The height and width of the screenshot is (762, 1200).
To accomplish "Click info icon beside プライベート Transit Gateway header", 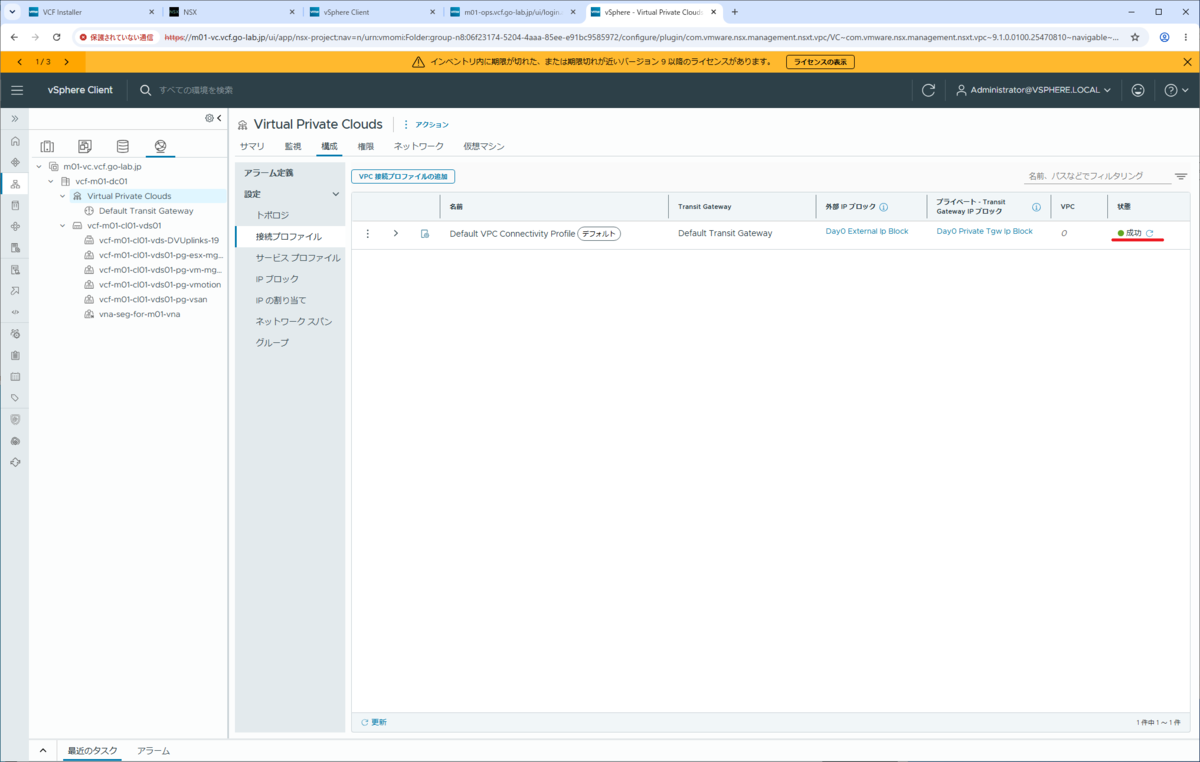I will click(1036, 207).
